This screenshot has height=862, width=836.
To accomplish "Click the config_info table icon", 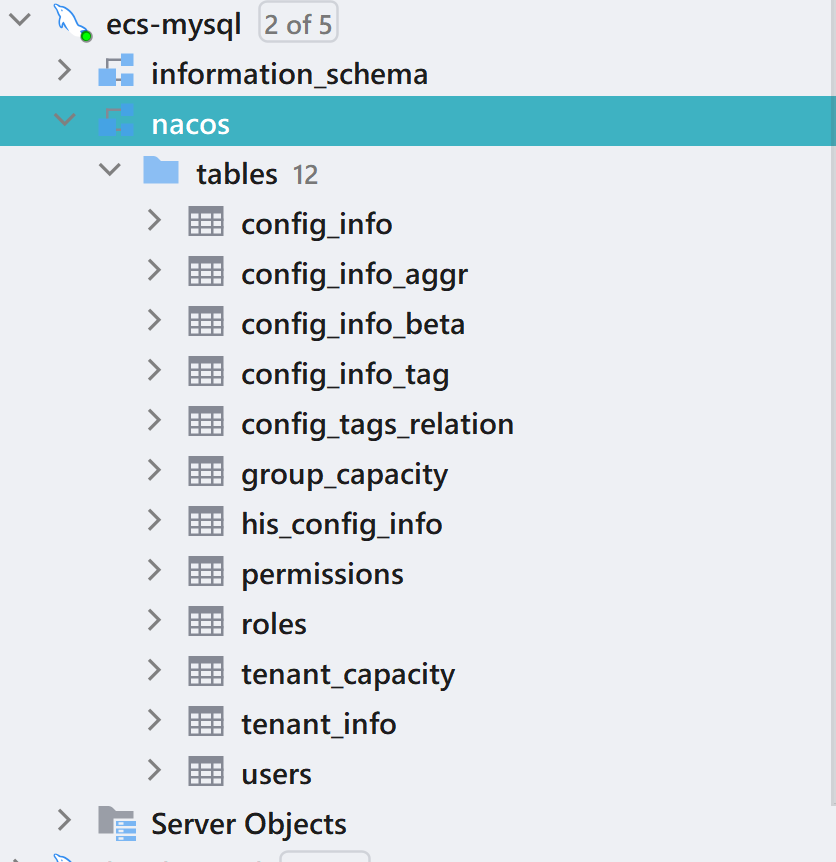I will click(x=206, y=222).
